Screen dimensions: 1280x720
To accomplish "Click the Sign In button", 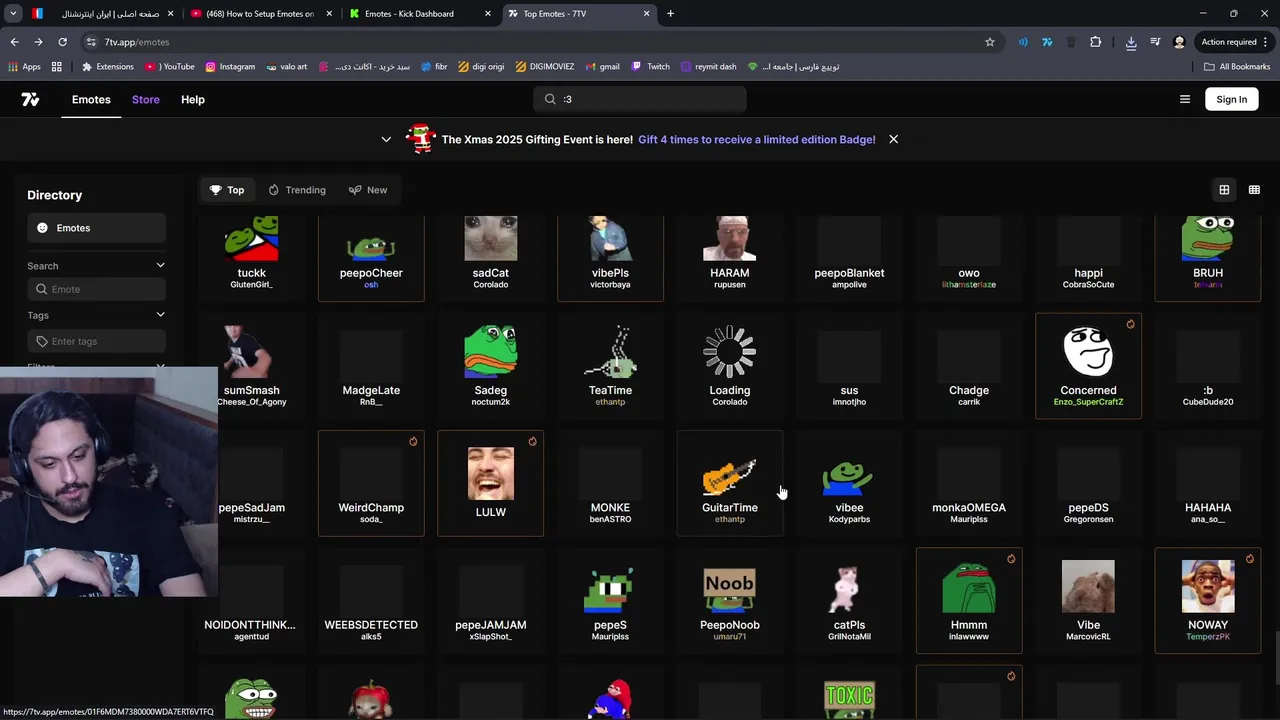I will (x=1232, y=99).
